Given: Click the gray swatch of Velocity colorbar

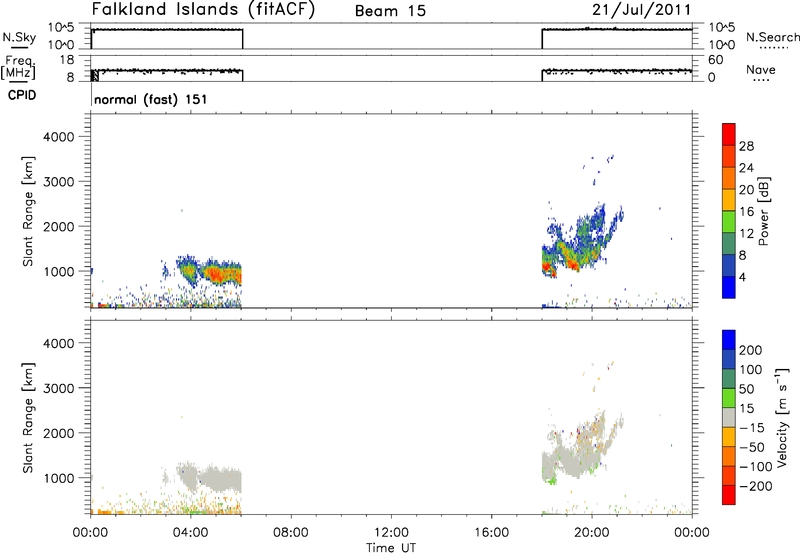Looking at the screenshot, I should tap(729, 418).
